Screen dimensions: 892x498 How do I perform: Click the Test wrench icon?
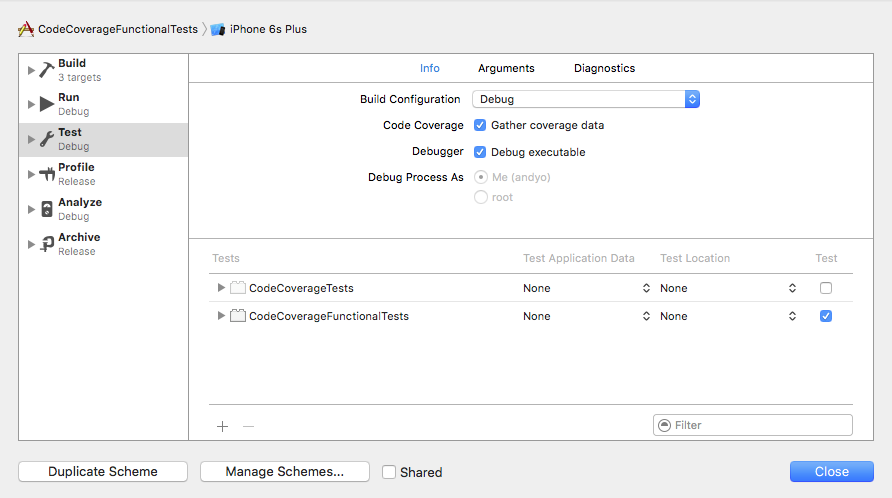click(x=47, y=139)
